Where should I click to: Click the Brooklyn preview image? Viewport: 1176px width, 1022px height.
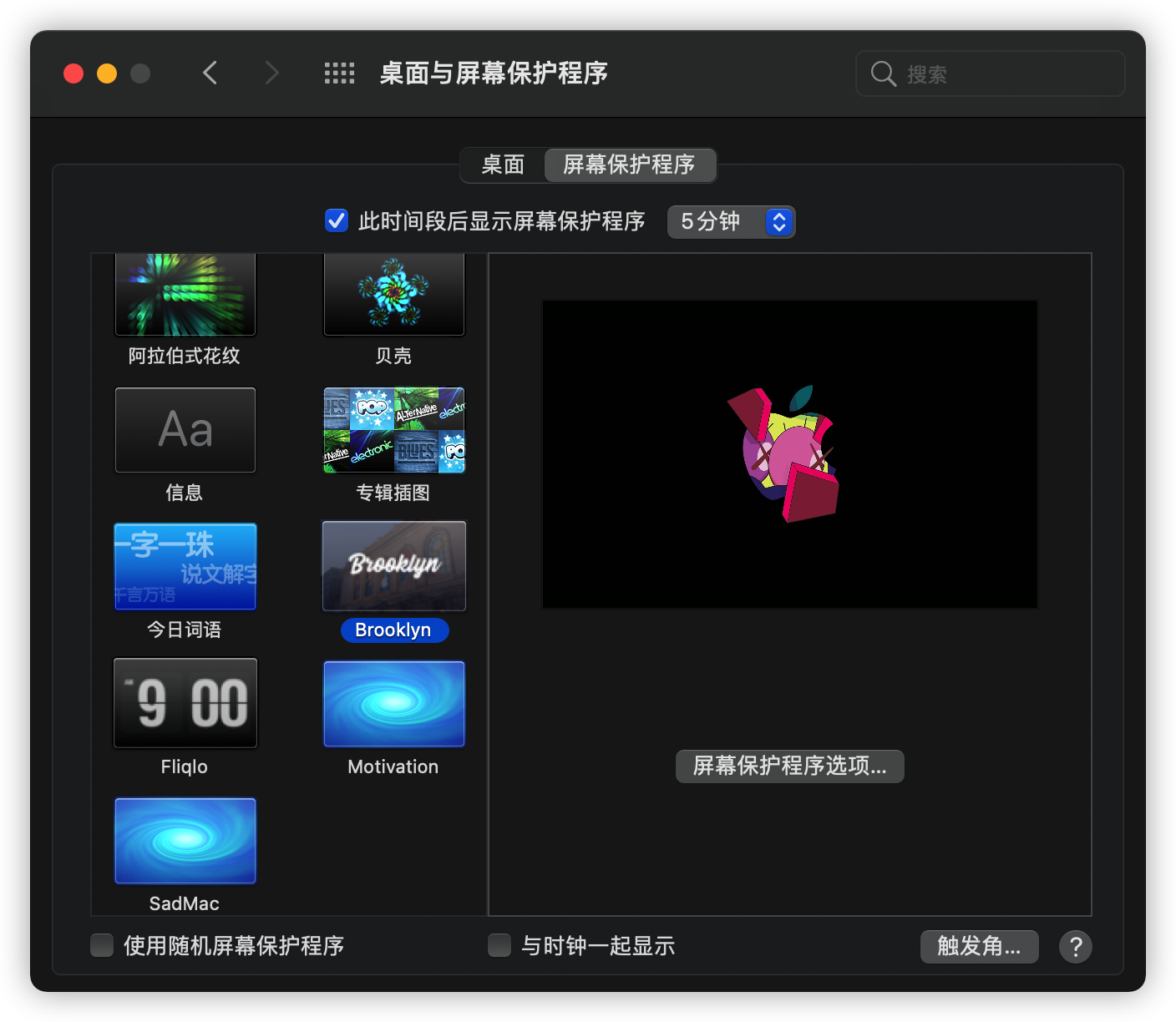[x=790, y=454]
